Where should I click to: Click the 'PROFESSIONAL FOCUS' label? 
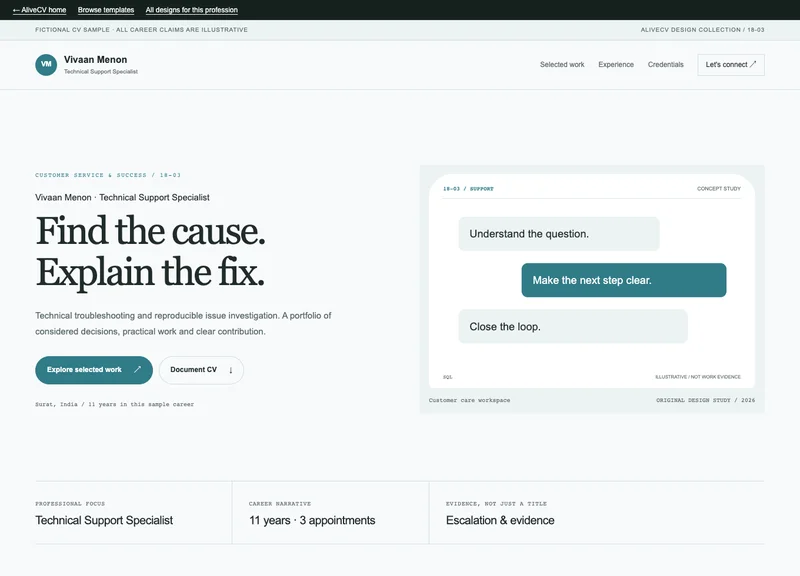tap(70, 504)
